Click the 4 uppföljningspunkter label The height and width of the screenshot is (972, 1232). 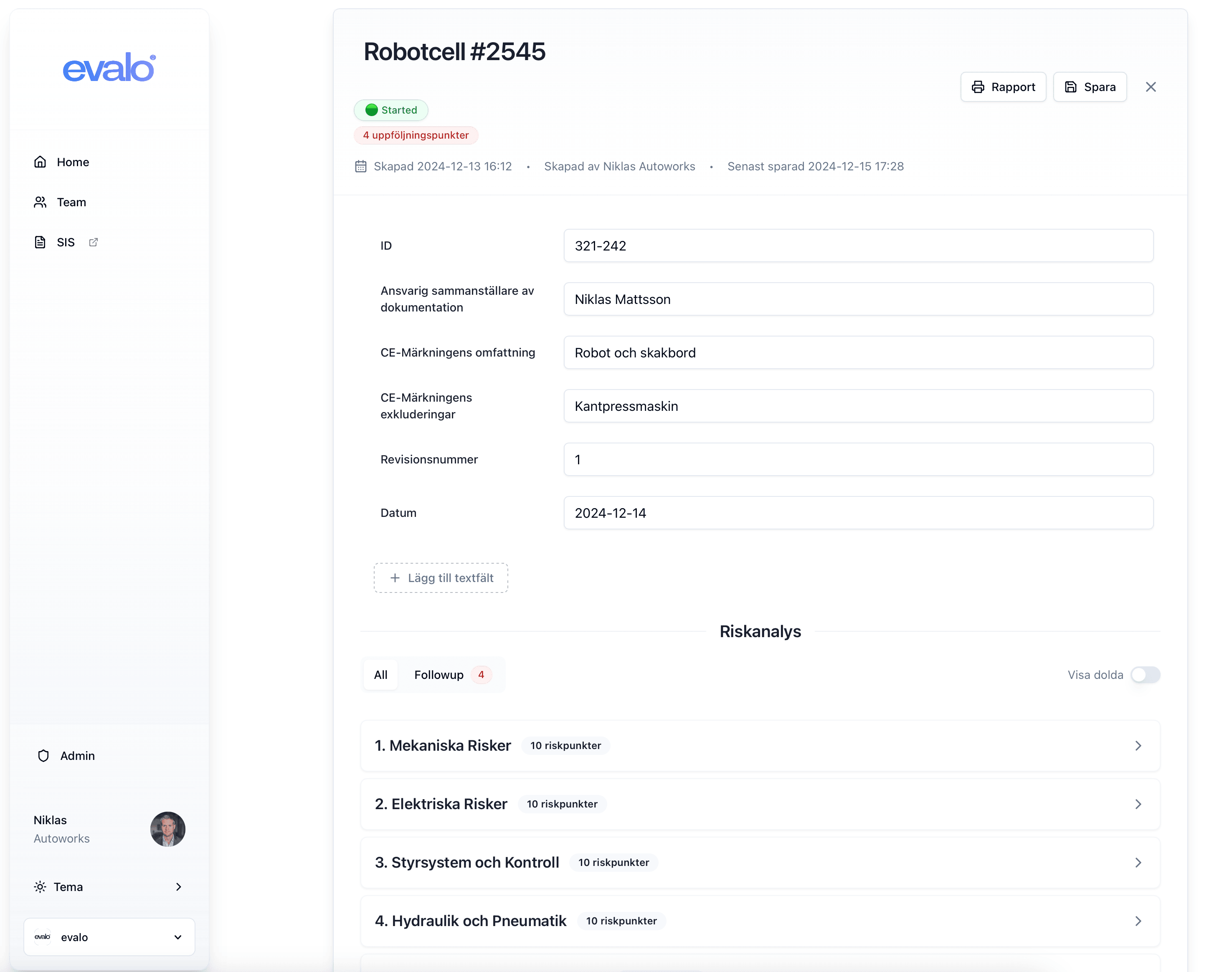pyautogui.click(x=415, y=135)
